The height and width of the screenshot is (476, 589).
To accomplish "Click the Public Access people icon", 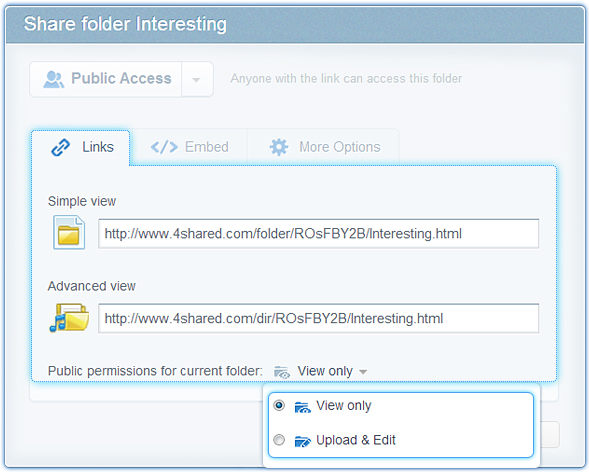I will click(x=54, y=79).
